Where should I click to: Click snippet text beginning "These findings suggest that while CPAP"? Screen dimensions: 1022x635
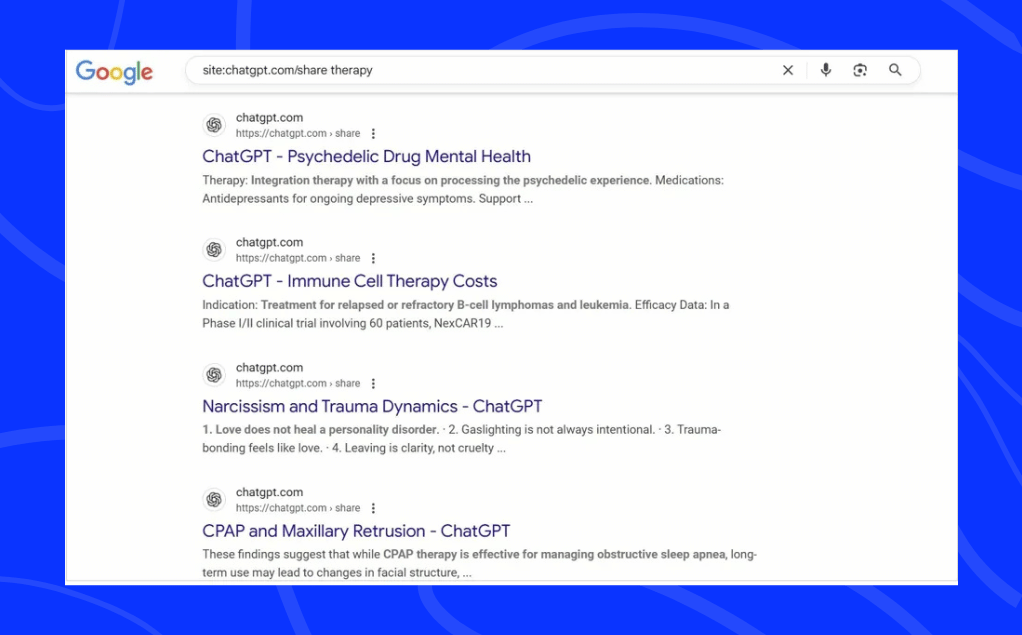click(479, 563)
